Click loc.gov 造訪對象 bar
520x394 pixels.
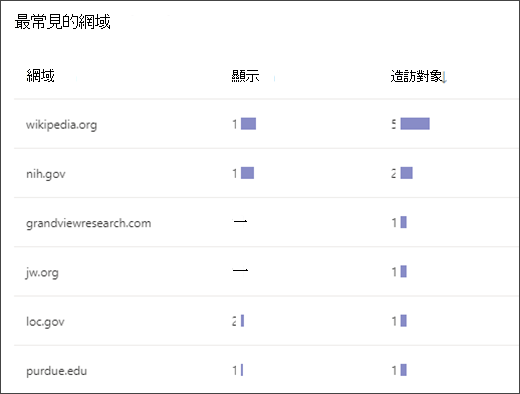tap(404, 321)
